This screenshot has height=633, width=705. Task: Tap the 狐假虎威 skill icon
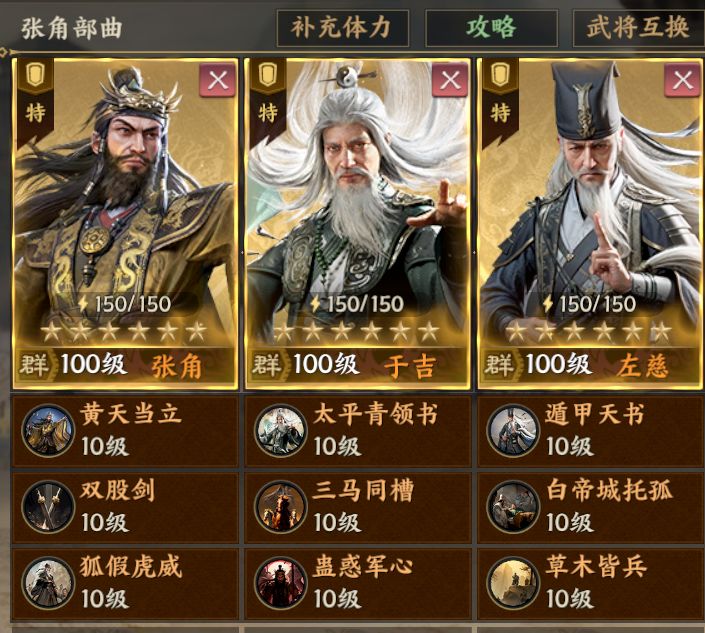48,583
